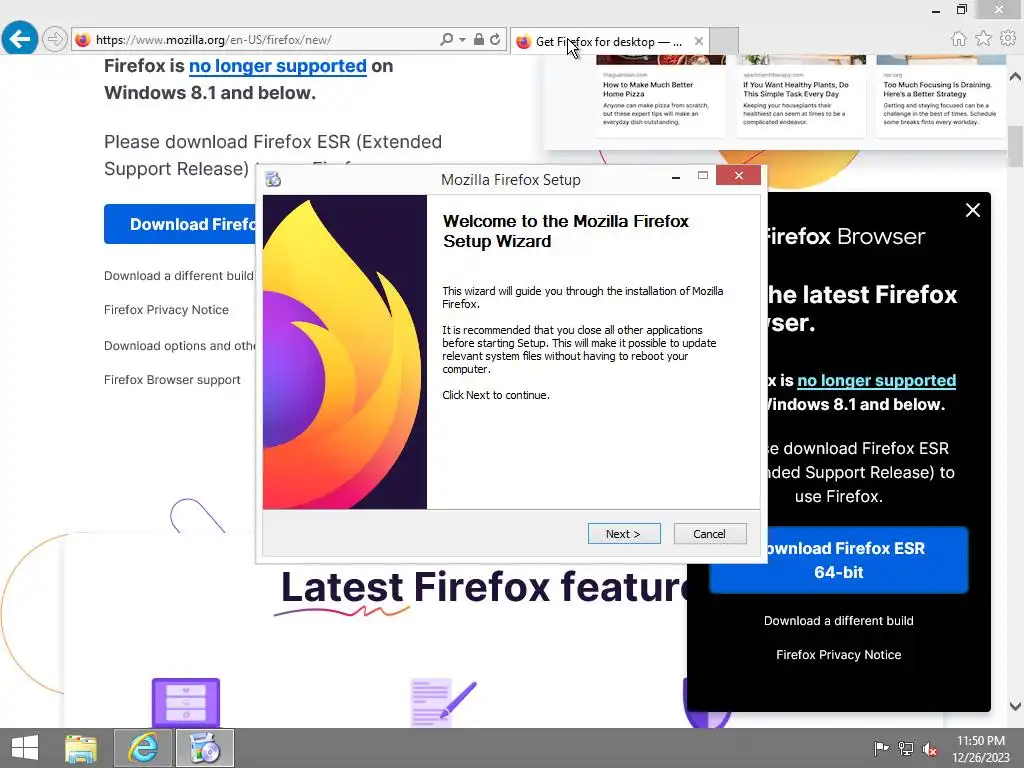This screenshot has width=1024, height=768.
Task: Click 'Welcome to the Mozilla Firefox Setup Wizard' heading
Action: point(566,231)
